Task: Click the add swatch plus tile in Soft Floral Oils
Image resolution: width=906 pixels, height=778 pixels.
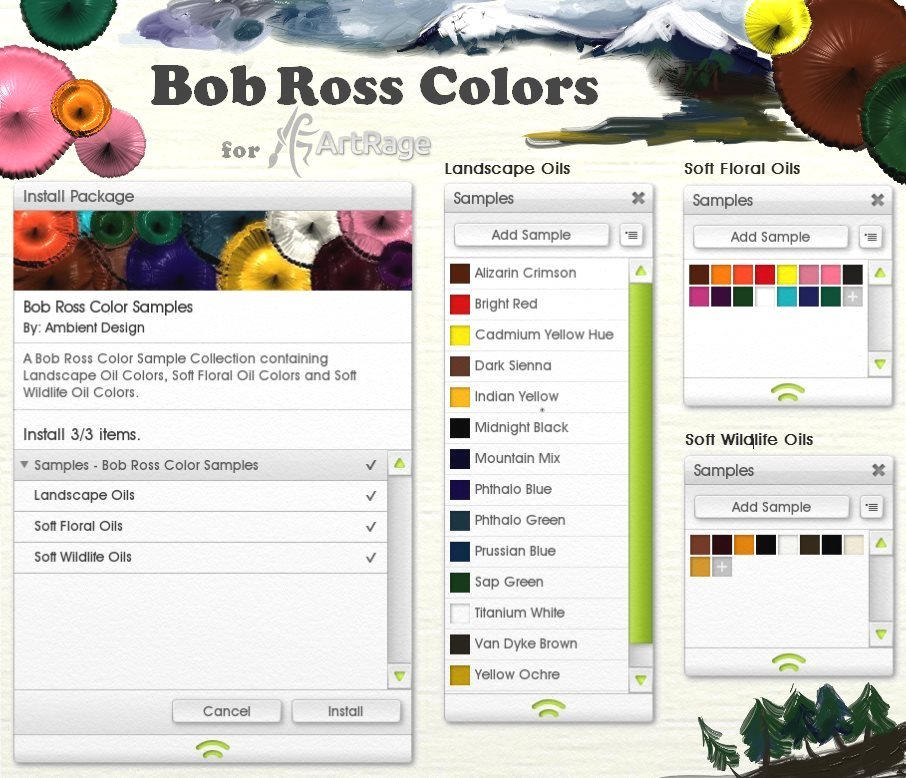Action: pyautogui.click(x=852, y=297)
